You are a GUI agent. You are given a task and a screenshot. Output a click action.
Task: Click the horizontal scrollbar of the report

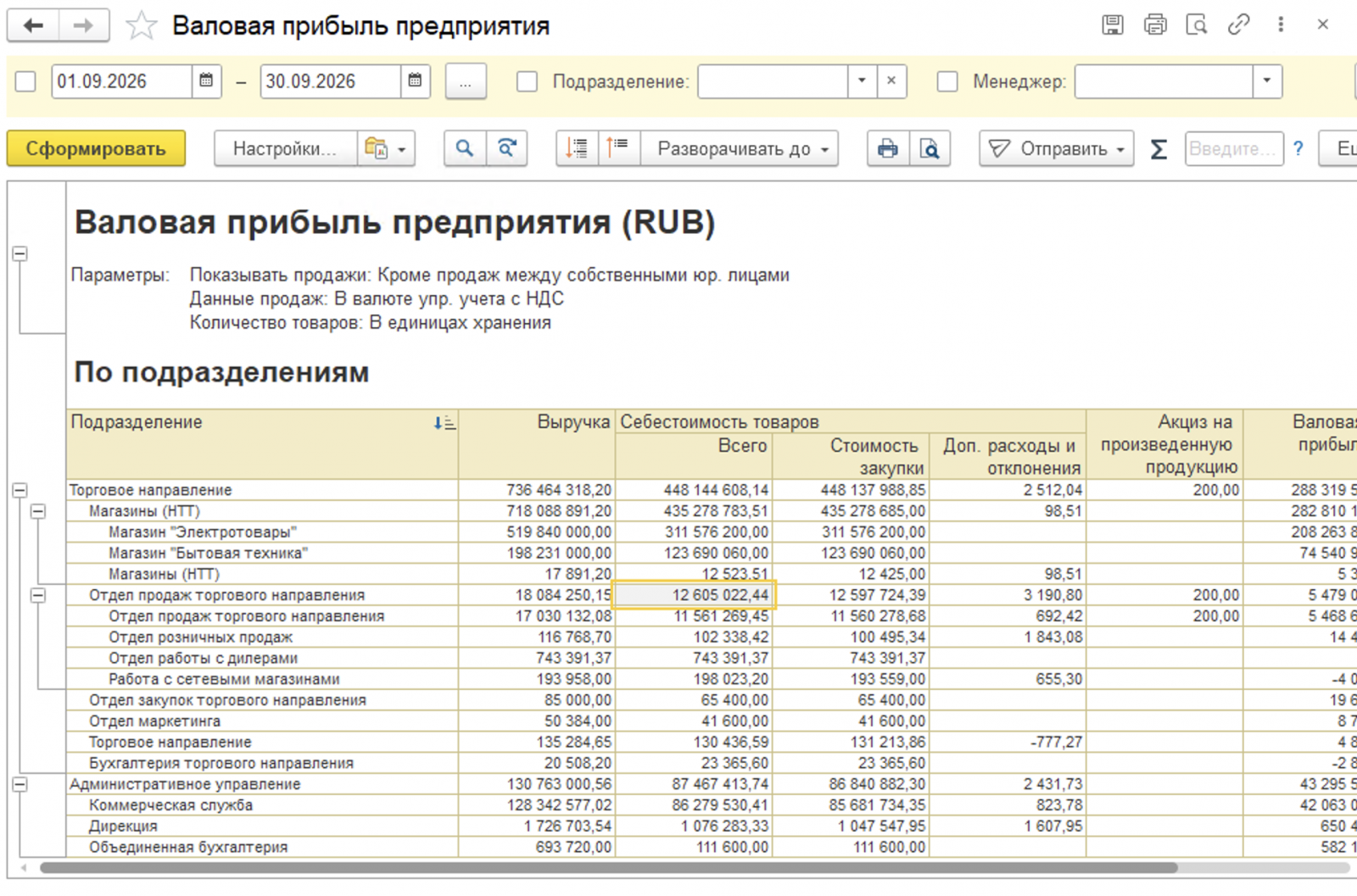608,867
